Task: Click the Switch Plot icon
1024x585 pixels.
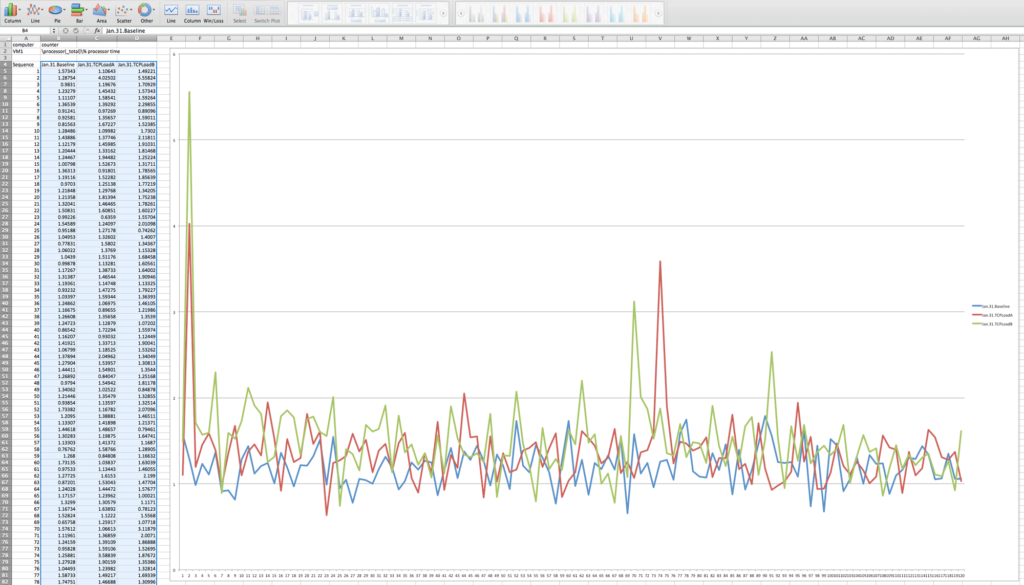Action: coord(268,10)
